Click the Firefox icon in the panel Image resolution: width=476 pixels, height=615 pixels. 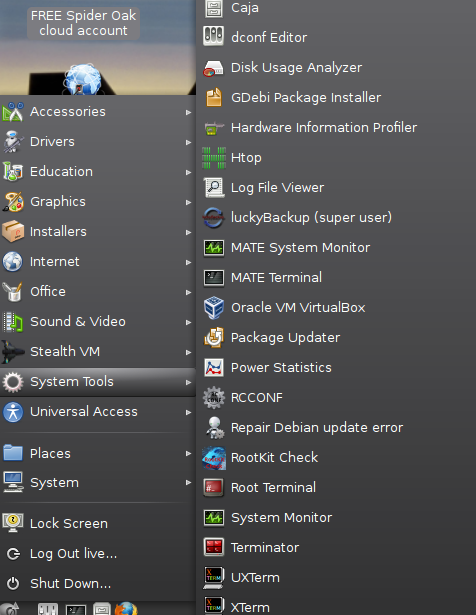coord(126,609)
